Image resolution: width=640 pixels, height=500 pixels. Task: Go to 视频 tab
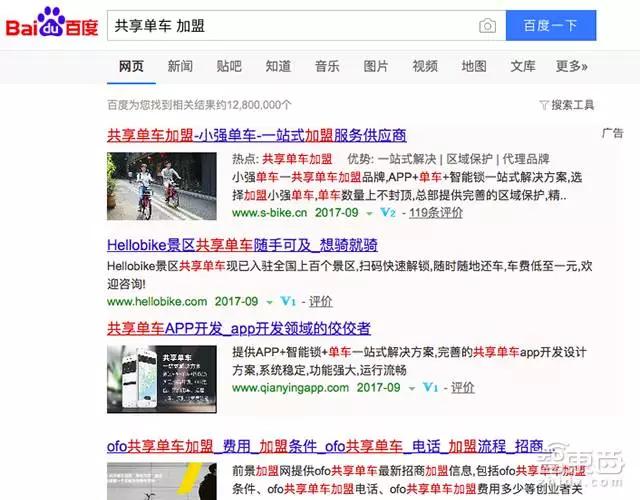pos(425,66)
